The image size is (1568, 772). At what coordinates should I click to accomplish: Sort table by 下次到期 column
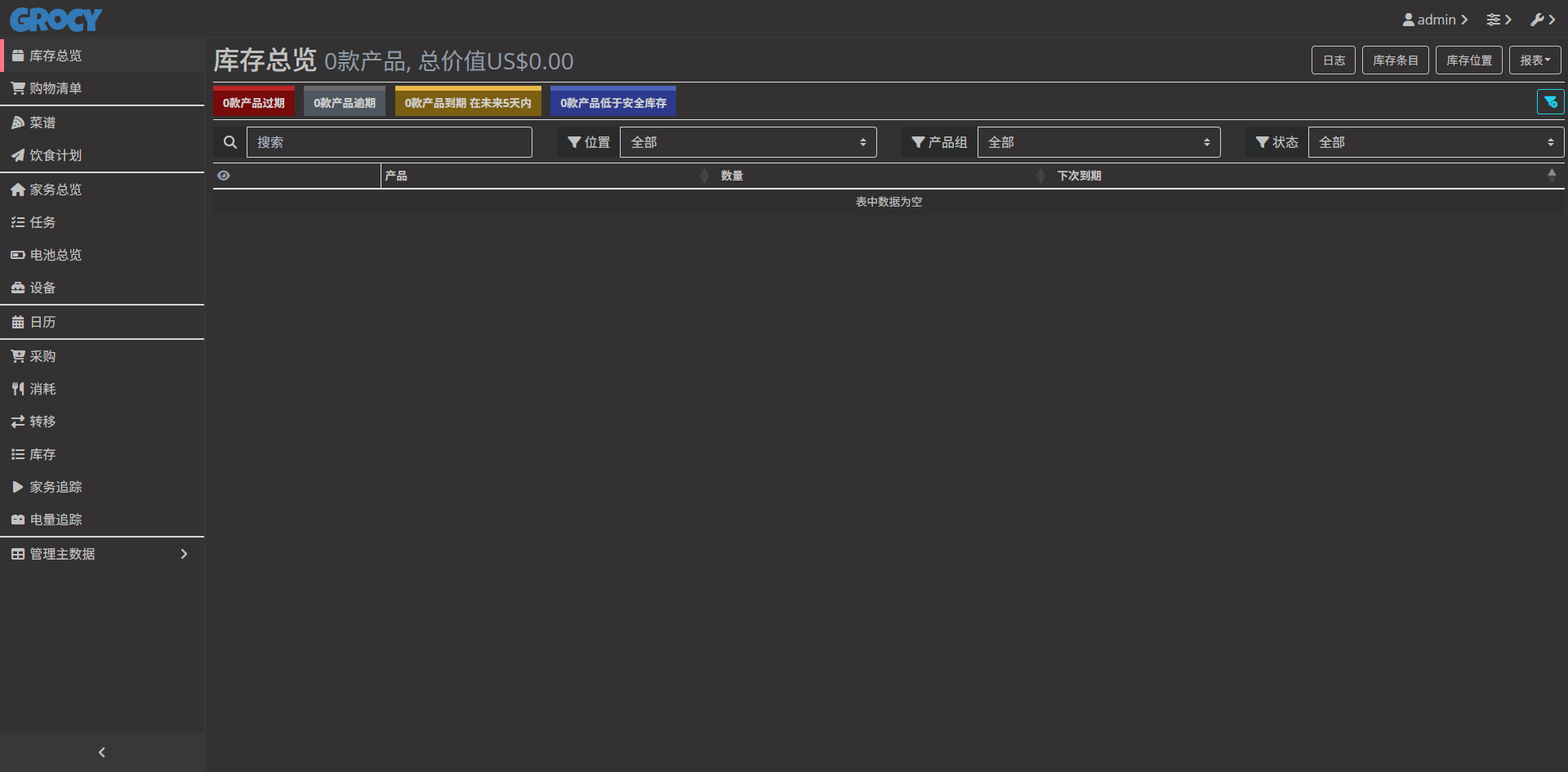tap(1308, 176)
